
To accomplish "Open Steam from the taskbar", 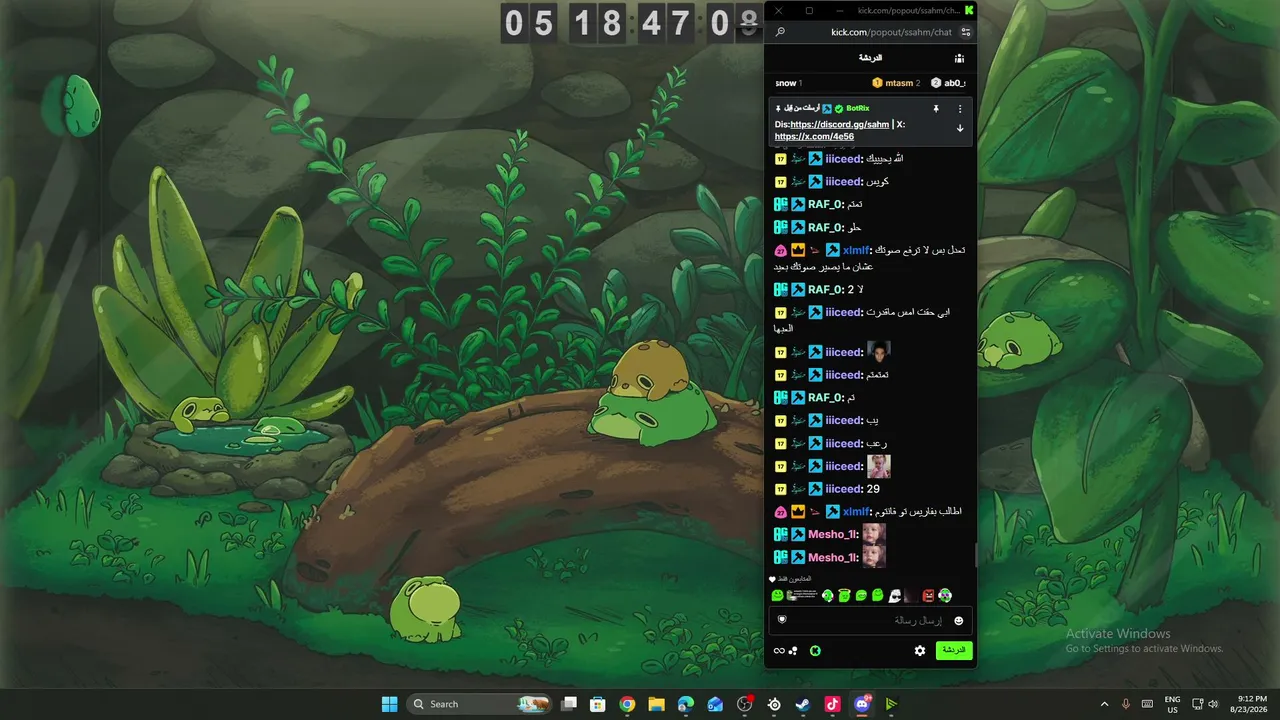I will click(803, 704).
